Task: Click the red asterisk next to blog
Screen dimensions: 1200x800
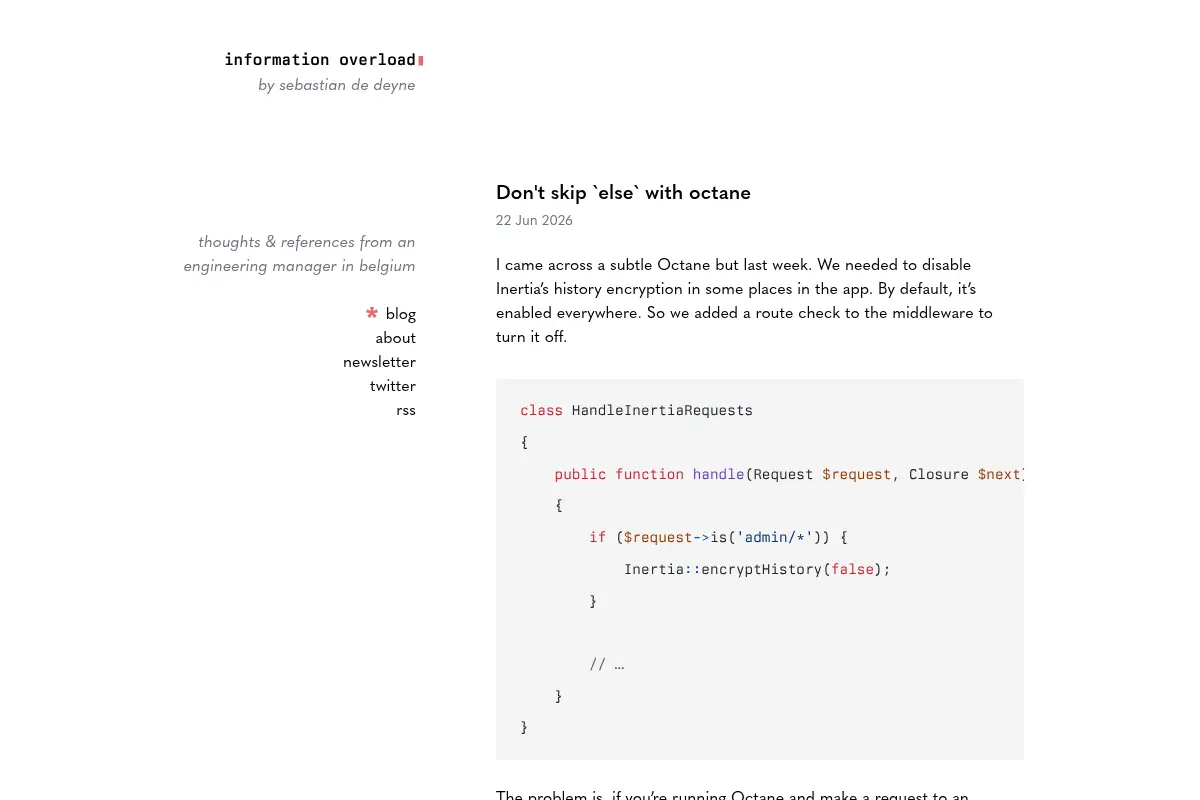Action: pyautogui.click(x=372, y=313)
